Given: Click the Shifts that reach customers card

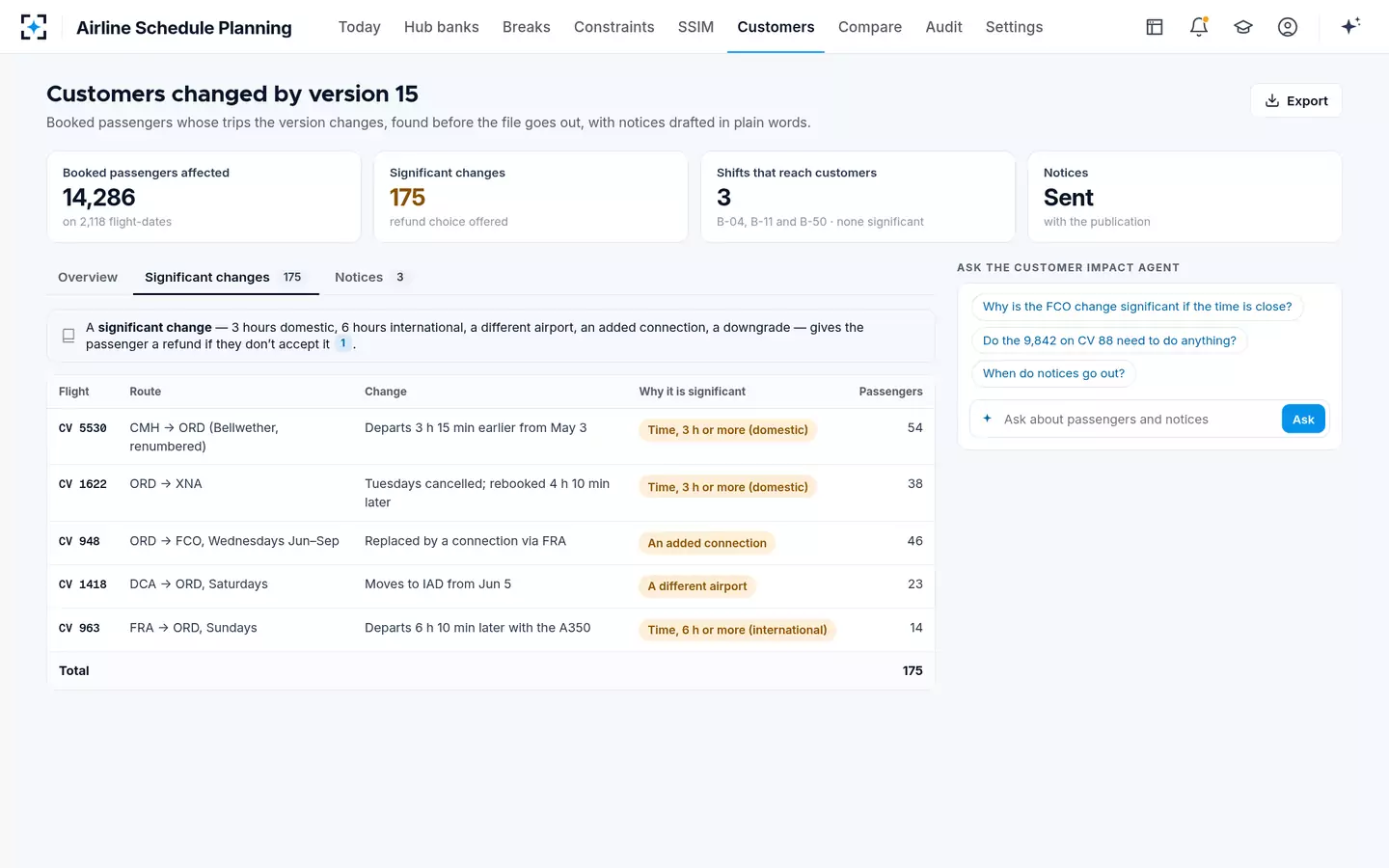Looking at the screenshot, I should [x=858, y=197].
